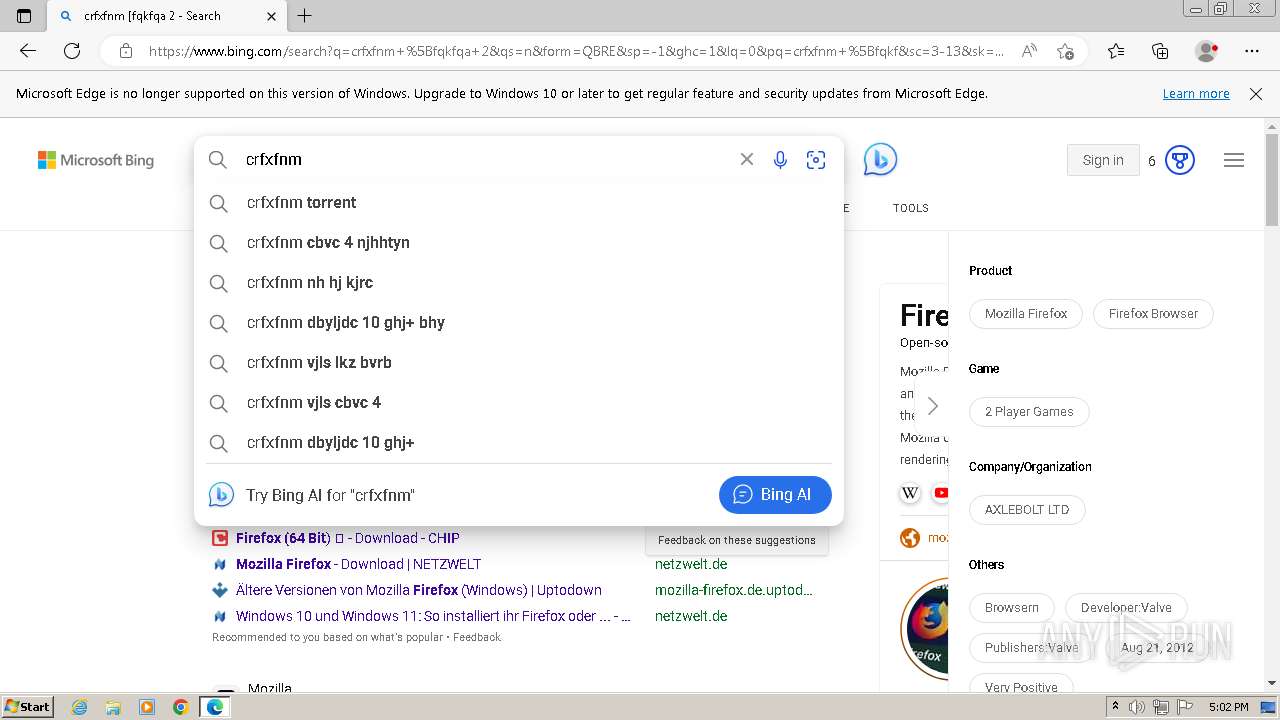Open 'Windows 10 und Windows 11: So installiert' result
Image resolution: width=1280 pixels, height=720 pixels.
[433, 616]
